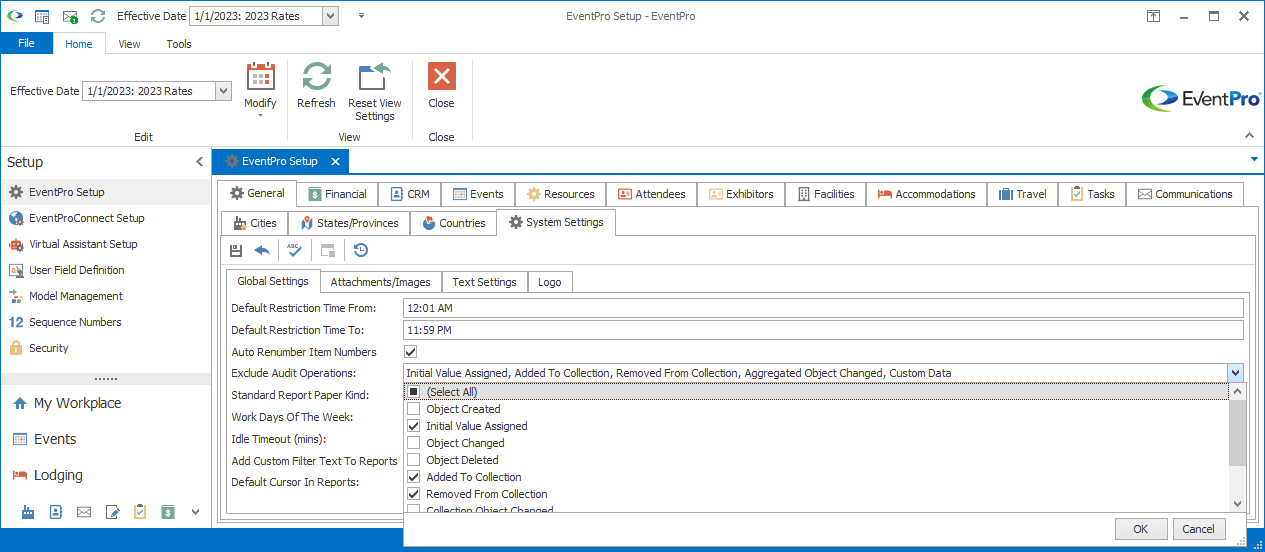Uncheck Removed From Collection option
The height and width of the screenshot is (552, 1265).
tap(413, 494)
